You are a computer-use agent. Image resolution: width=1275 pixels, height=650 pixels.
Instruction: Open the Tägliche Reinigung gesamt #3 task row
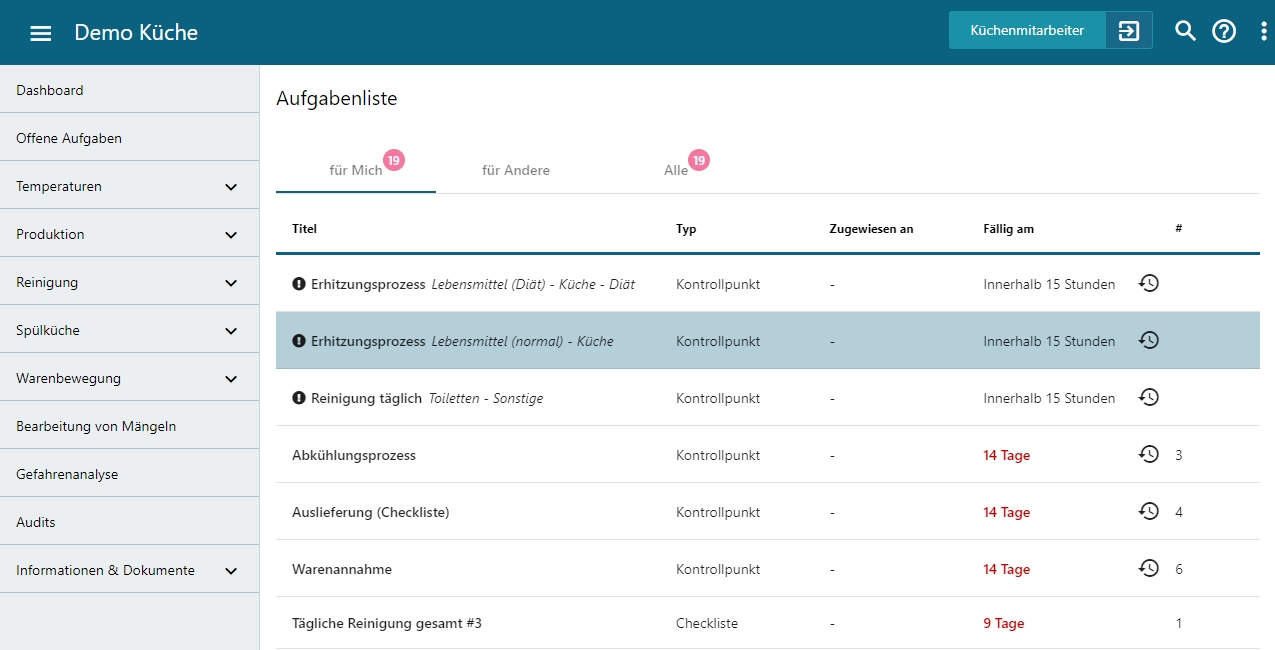click(x=387, y=623)
